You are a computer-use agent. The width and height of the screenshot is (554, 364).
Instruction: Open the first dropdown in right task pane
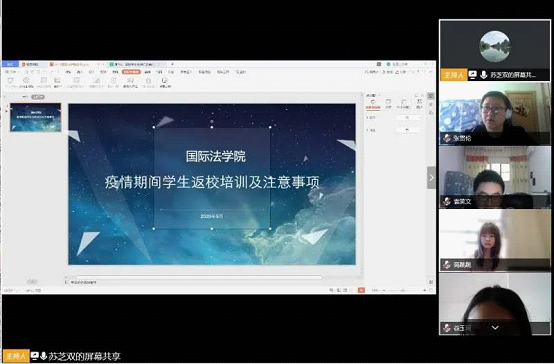point(408,118)
